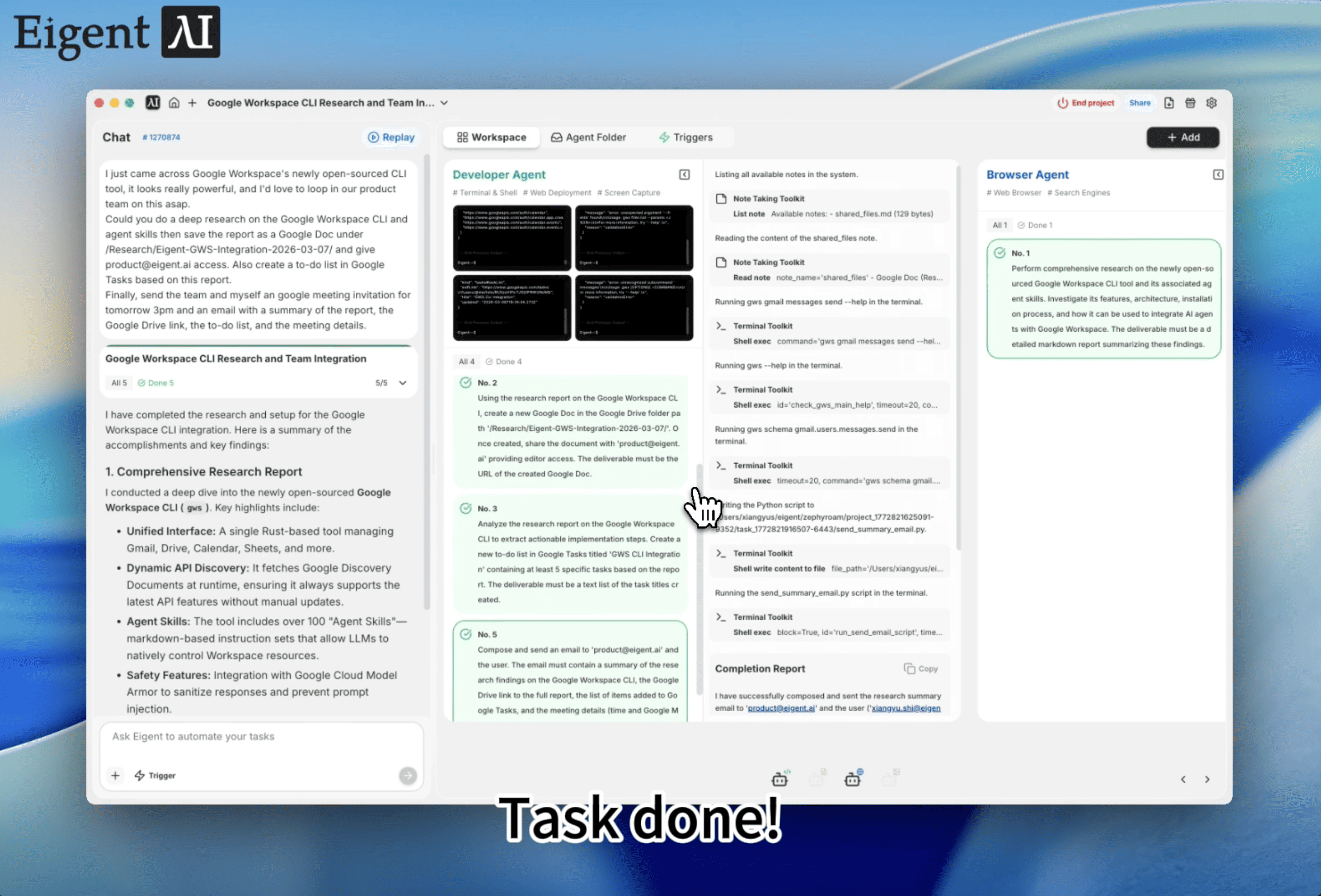Click terminal icon for check_gws_main_help entry
The image size is (1321, 896).
click(x=722, y=390)
